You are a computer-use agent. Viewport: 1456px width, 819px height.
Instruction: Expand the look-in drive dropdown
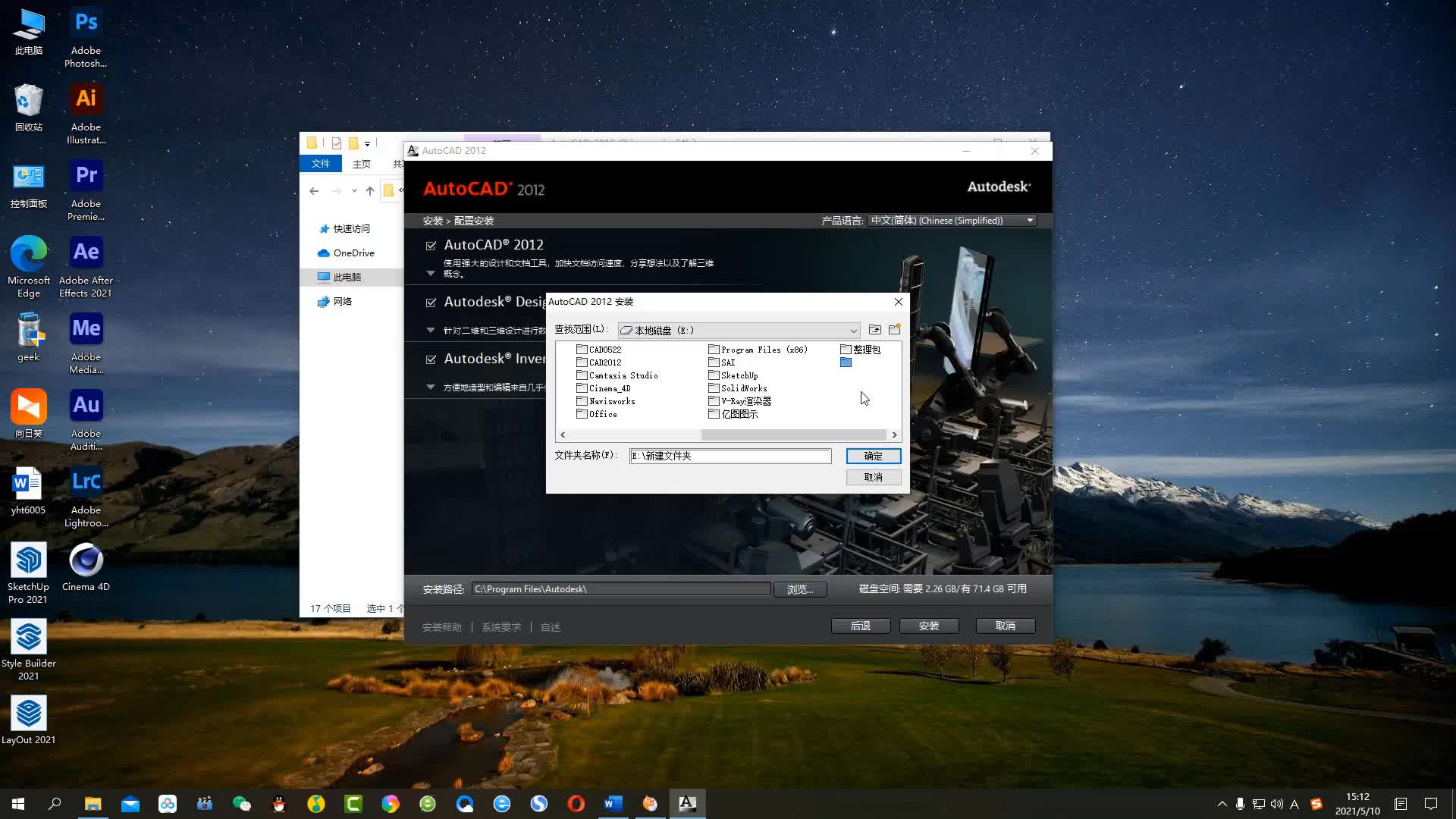[853, 331]
